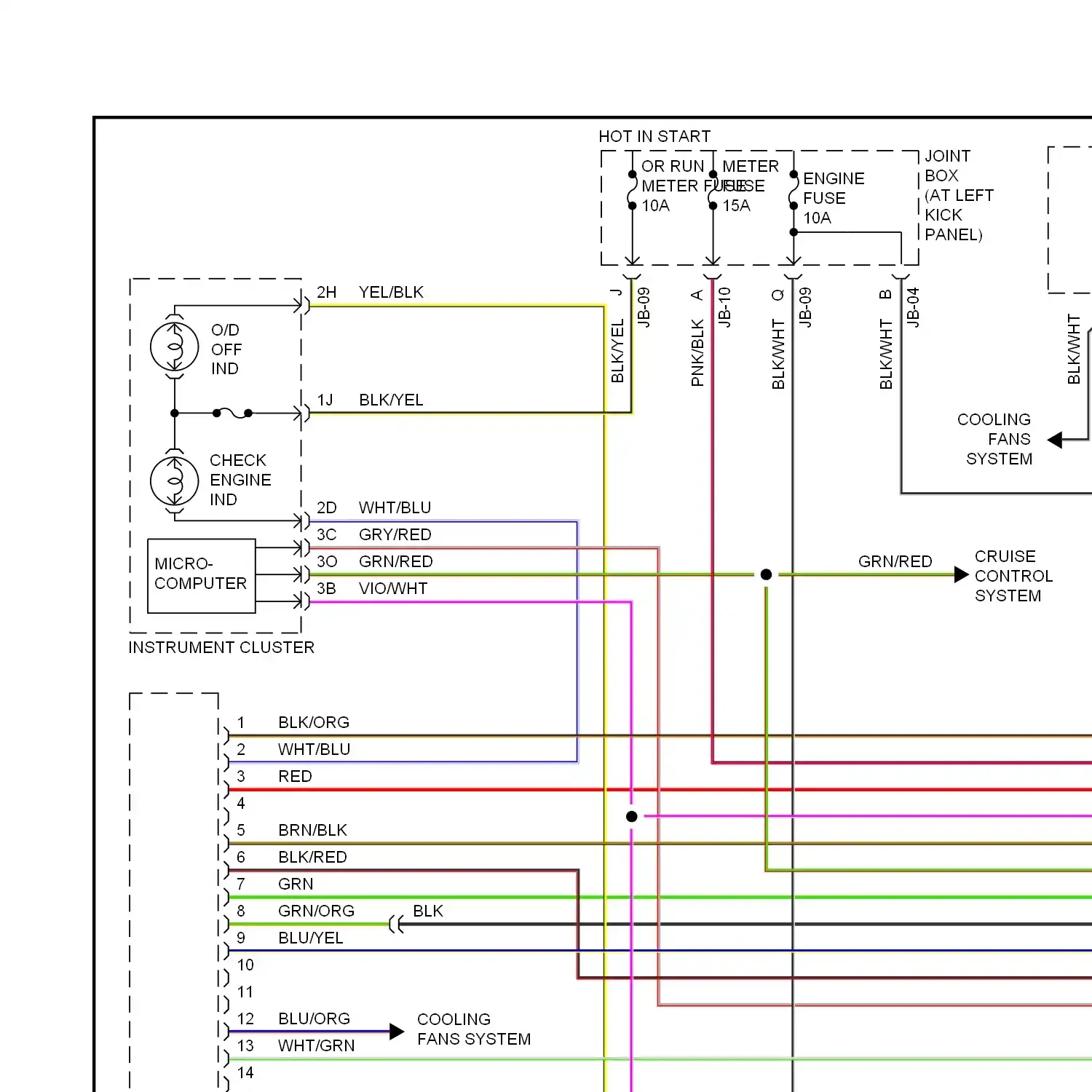
Task: Click the JOINT BOX (AT LEFT KICK PANEL) label
Action: tap(959, 195)
